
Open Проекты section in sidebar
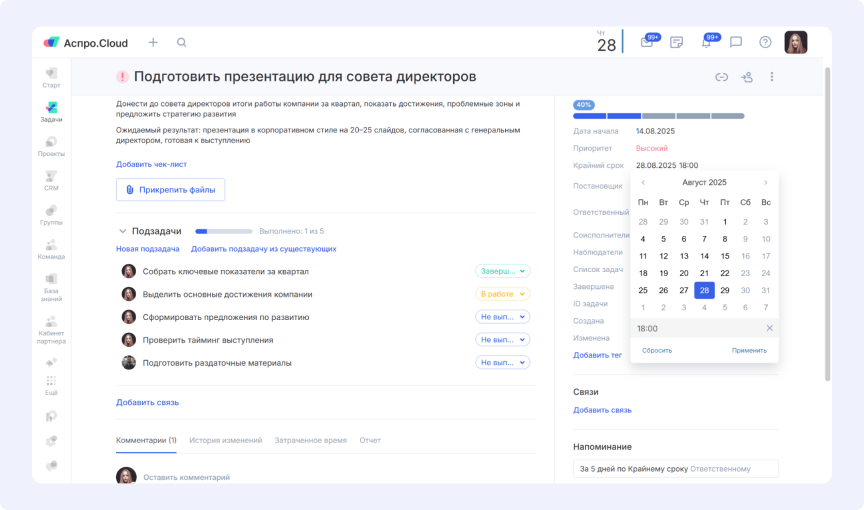tap(51, 146)
